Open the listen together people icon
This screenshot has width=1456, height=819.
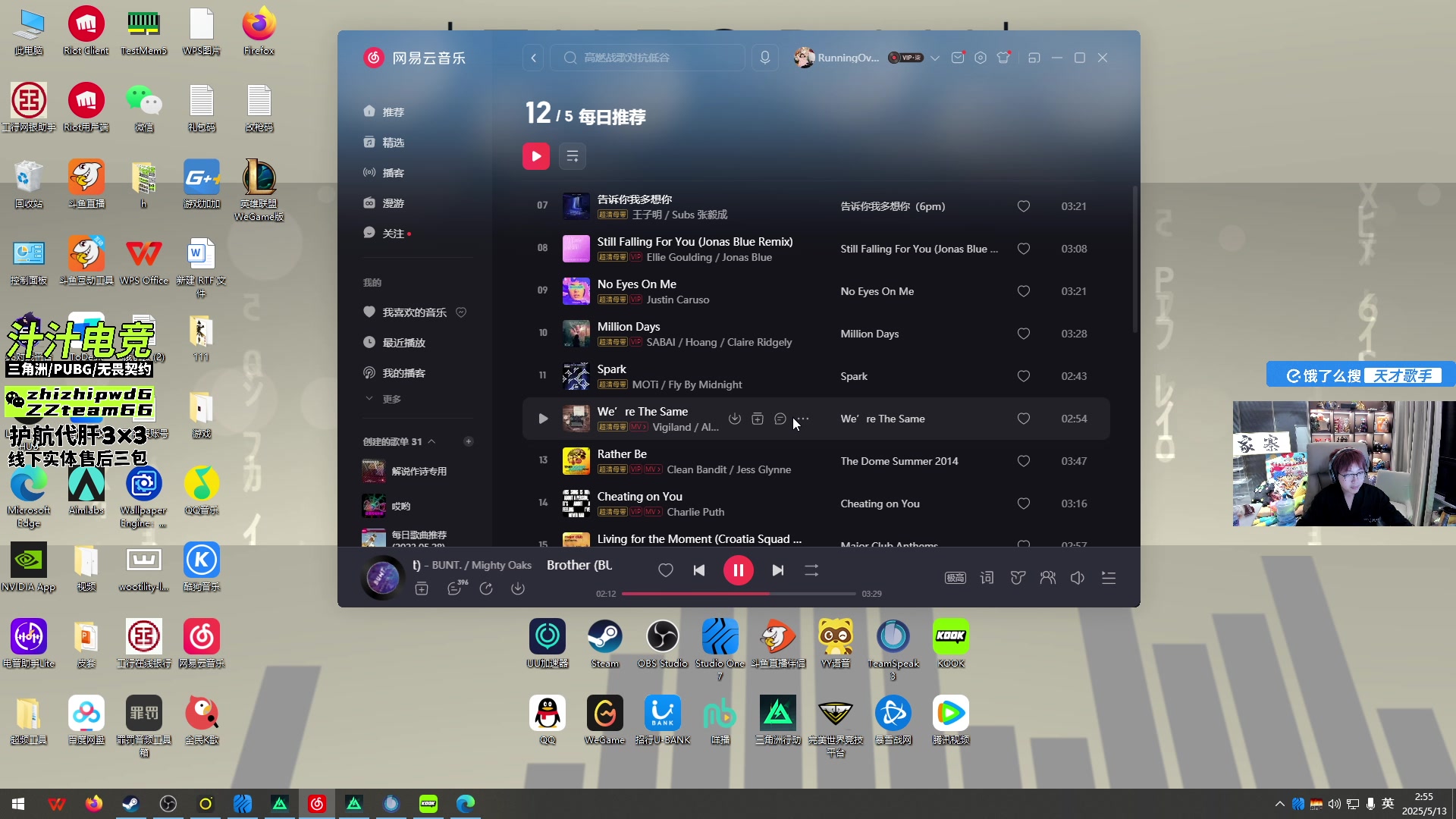click(x=1048, y=578)
